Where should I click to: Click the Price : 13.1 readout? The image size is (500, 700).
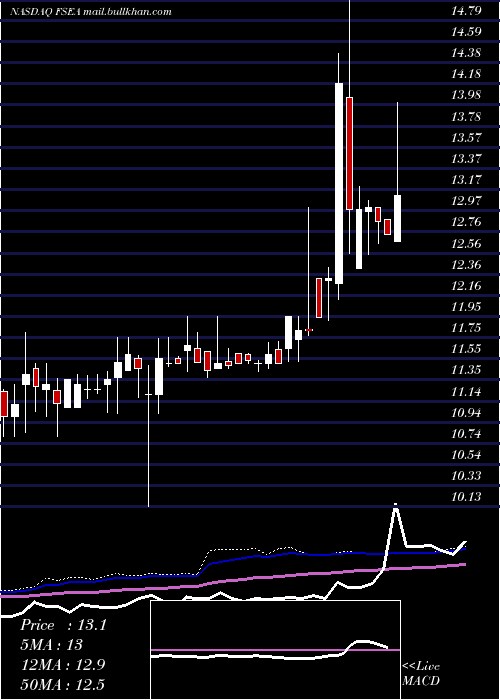click(63, 625)
